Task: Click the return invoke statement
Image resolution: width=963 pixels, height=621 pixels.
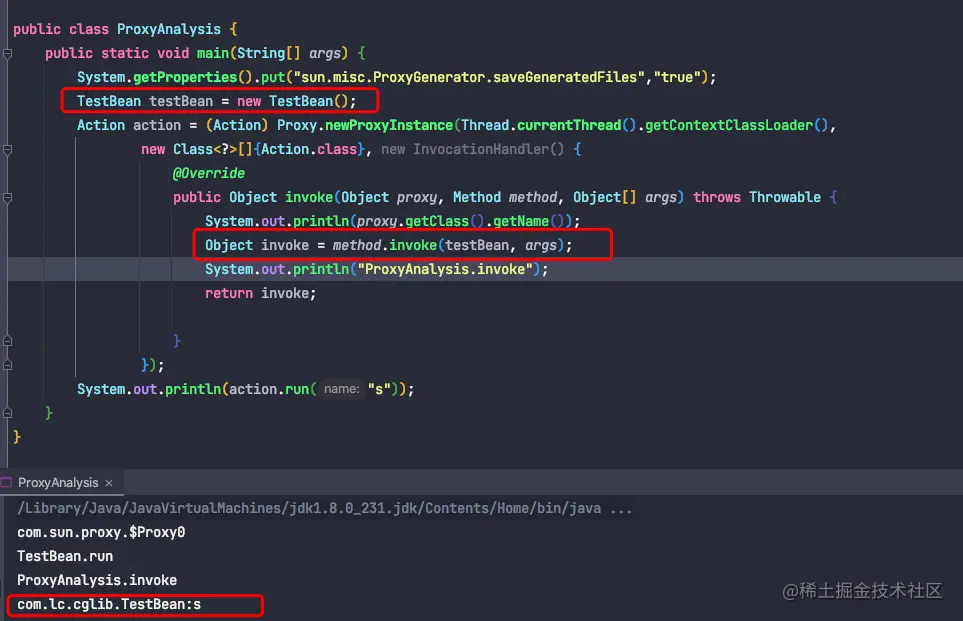Action: point(260,293)
